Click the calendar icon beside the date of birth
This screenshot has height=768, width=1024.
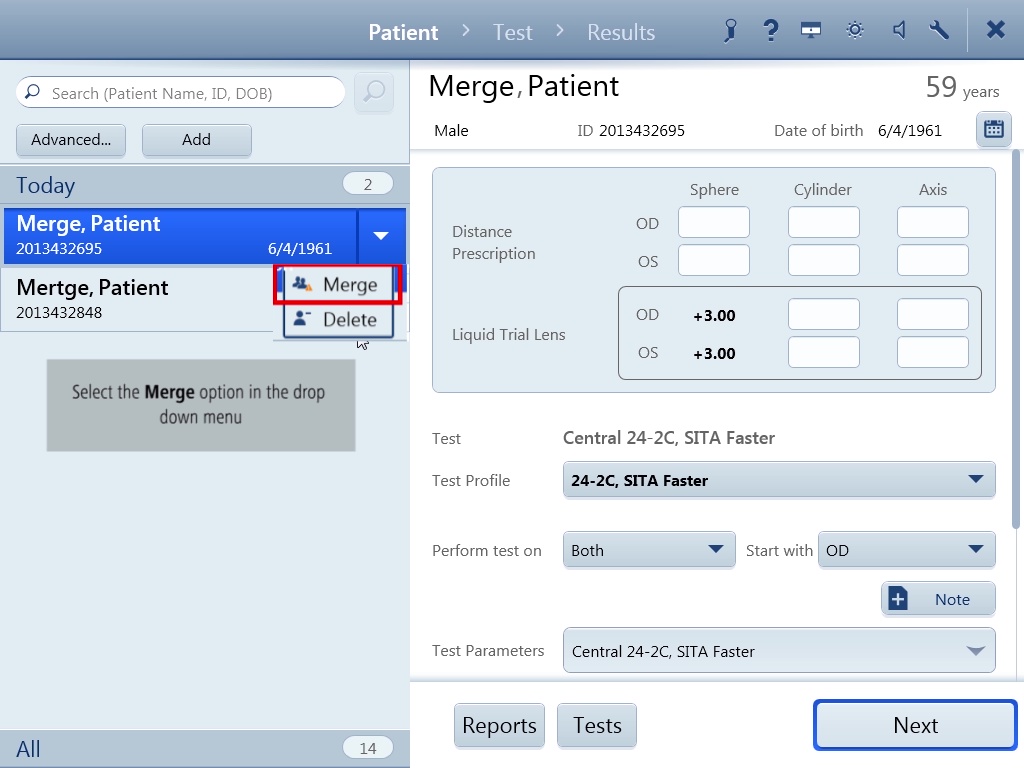pos(993,129)
